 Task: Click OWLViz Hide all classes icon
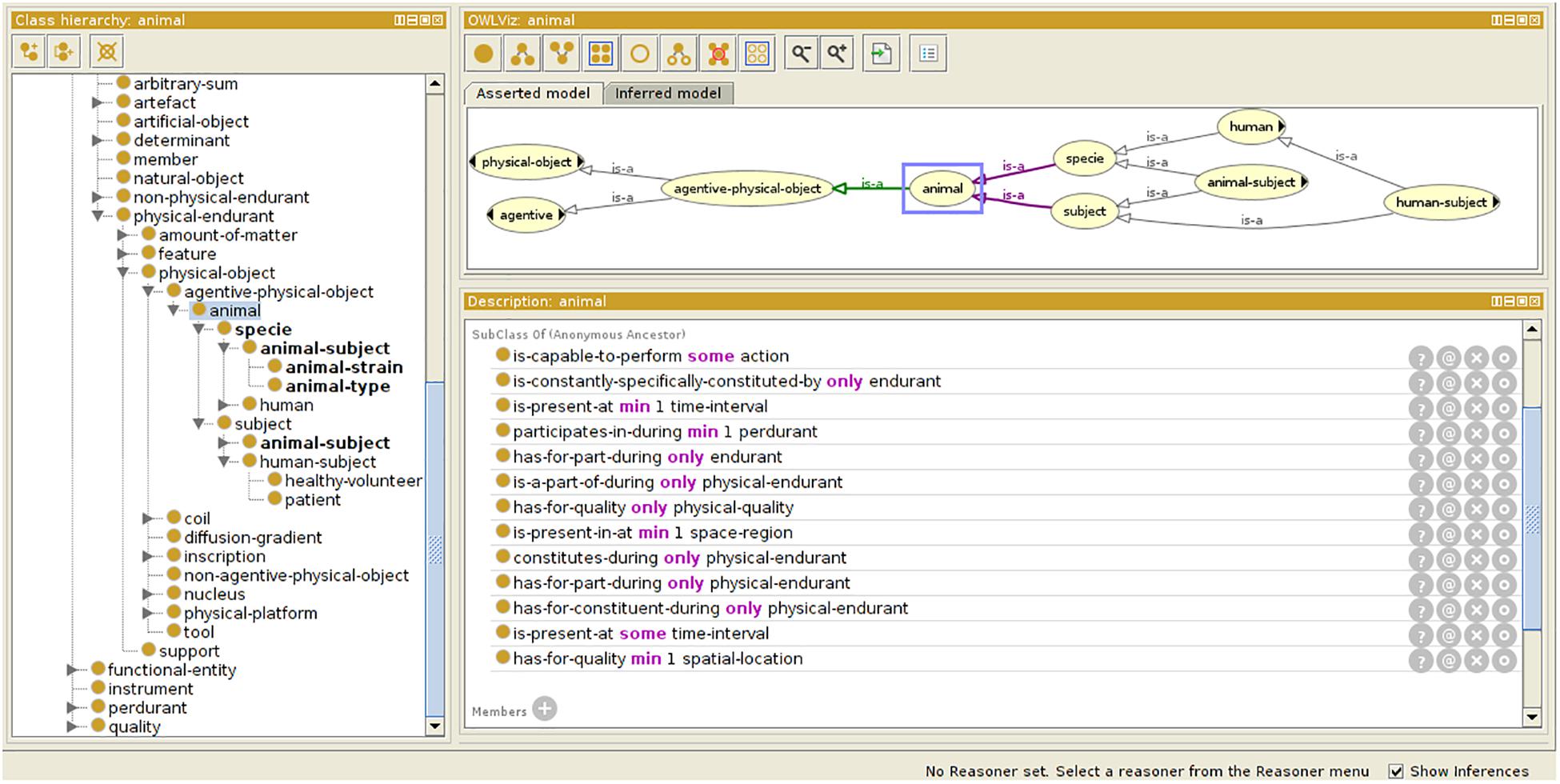pyautogui.click(x=758, y=54)
